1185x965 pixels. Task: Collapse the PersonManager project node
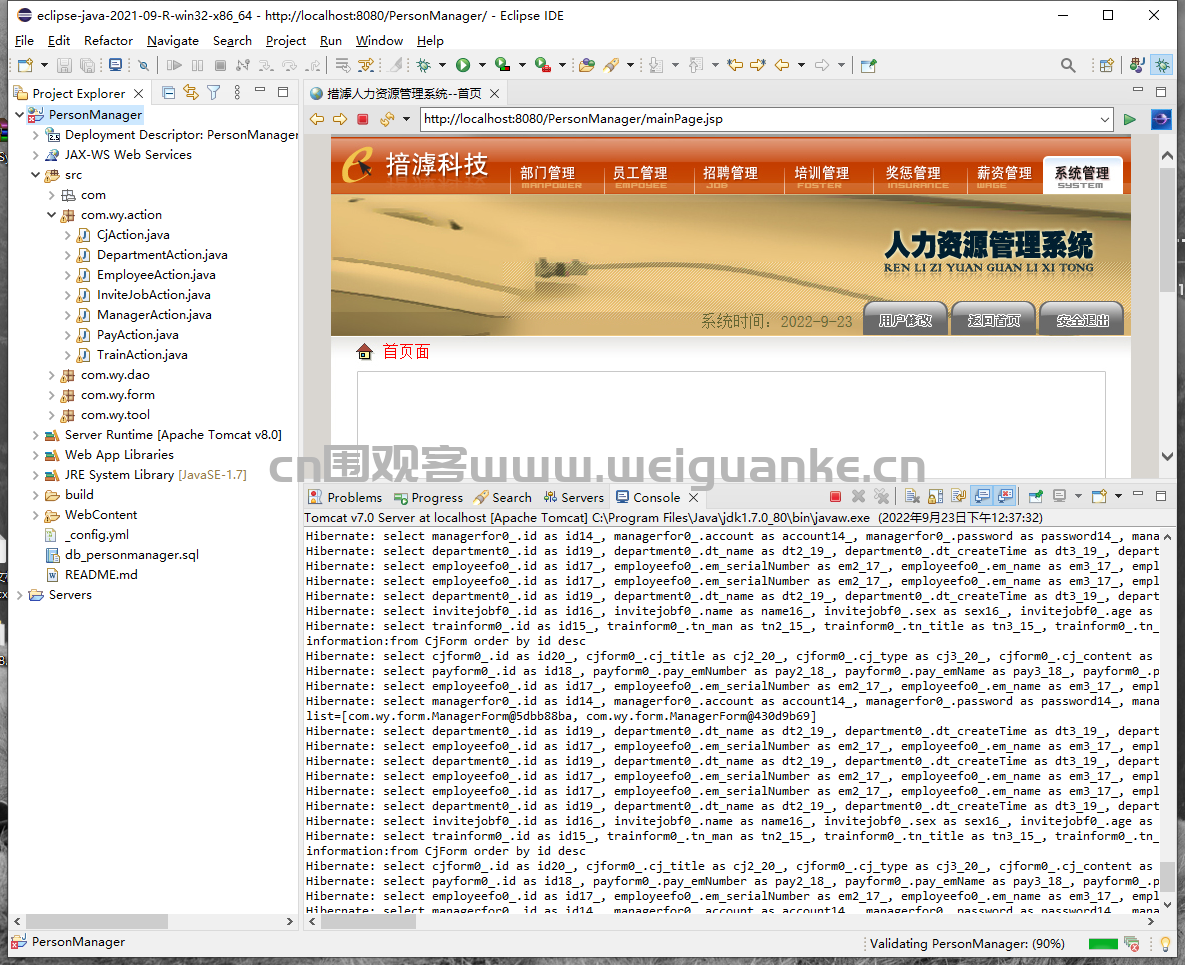click(20, 114)
